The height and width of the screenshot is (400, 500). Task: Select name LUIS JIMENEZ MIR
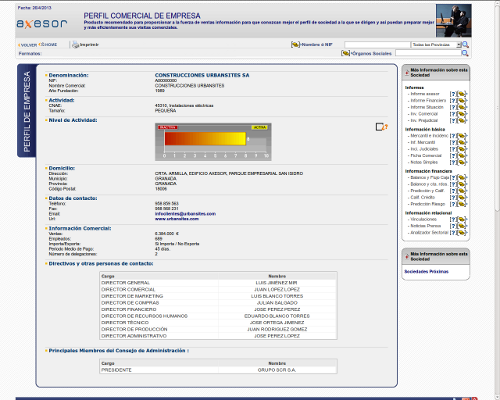[x=277, y=283]
